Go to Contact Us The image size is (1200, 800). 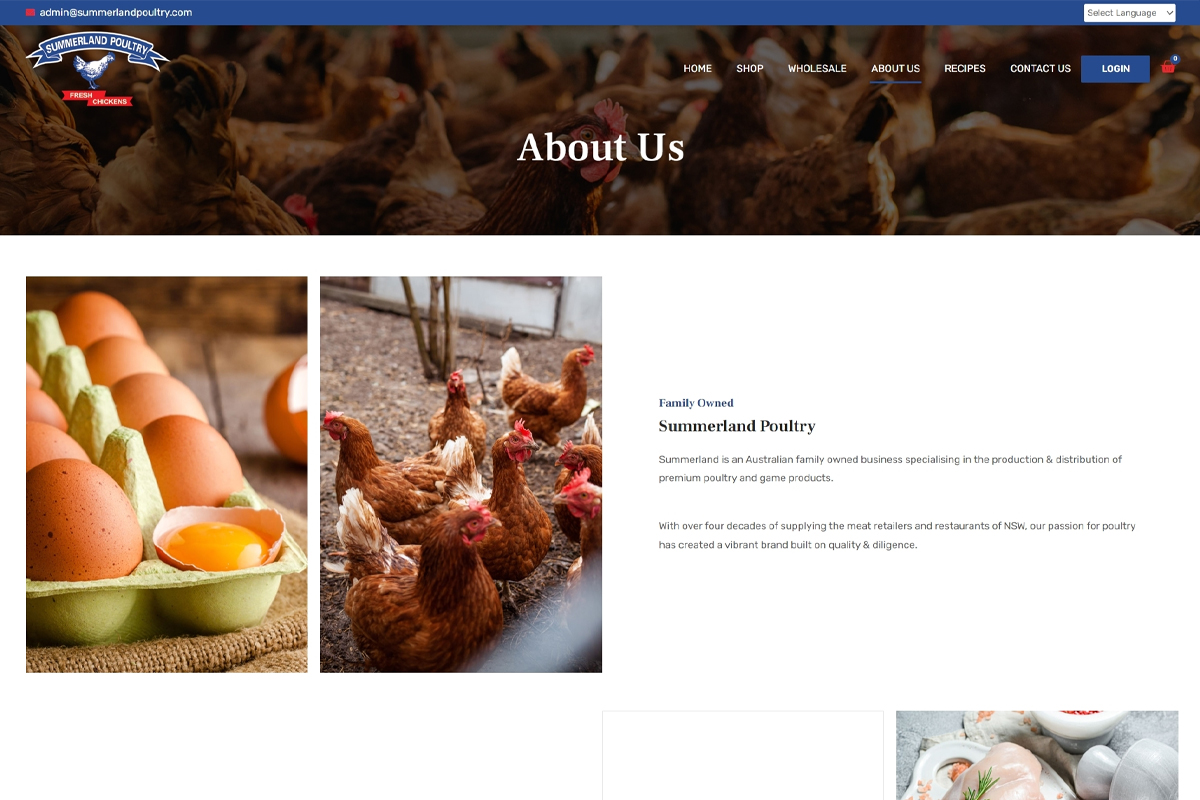pyautogui.click(x=1040, y=69)
